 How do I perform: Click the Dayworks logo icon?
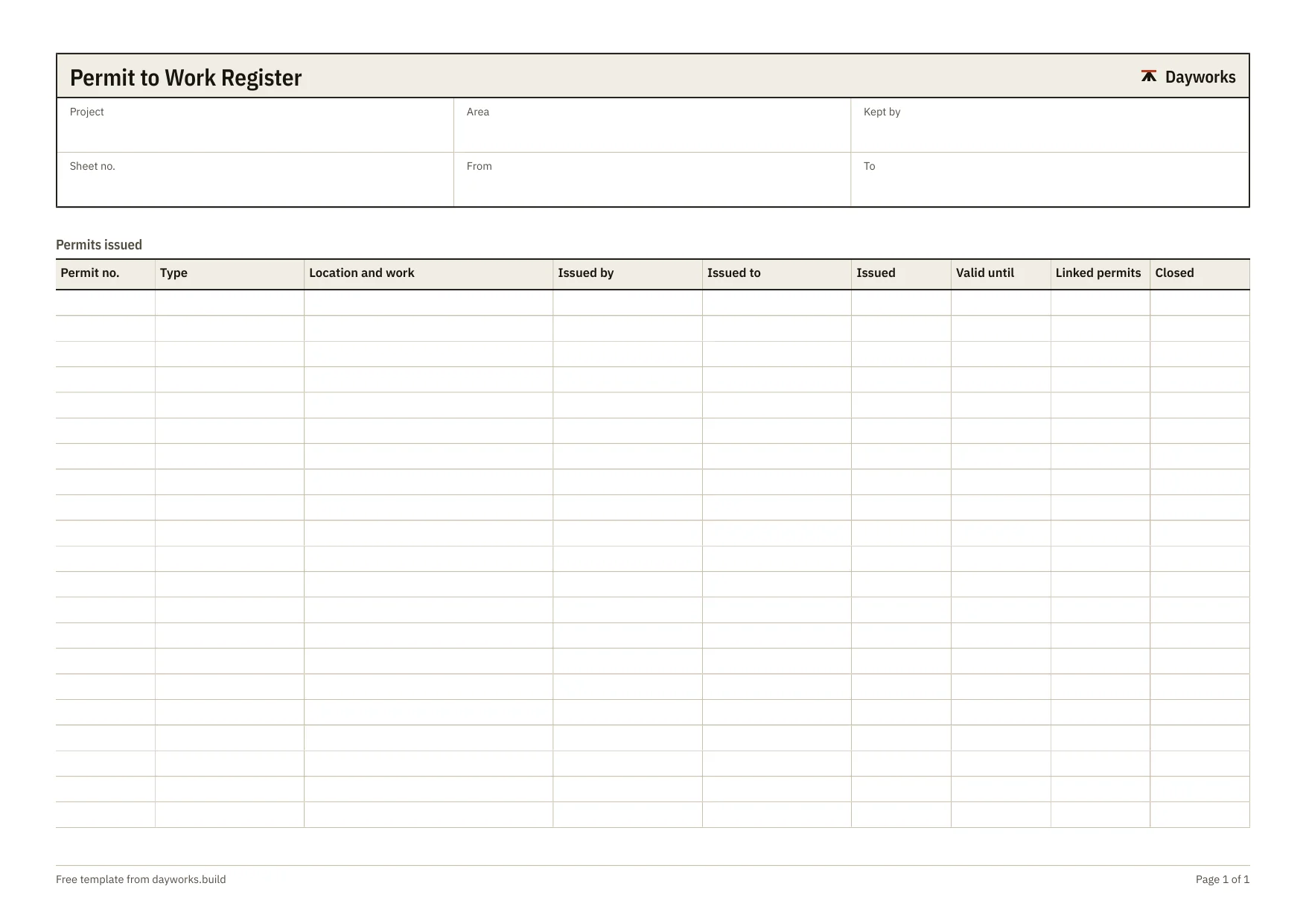click(x=1148, y=76)
